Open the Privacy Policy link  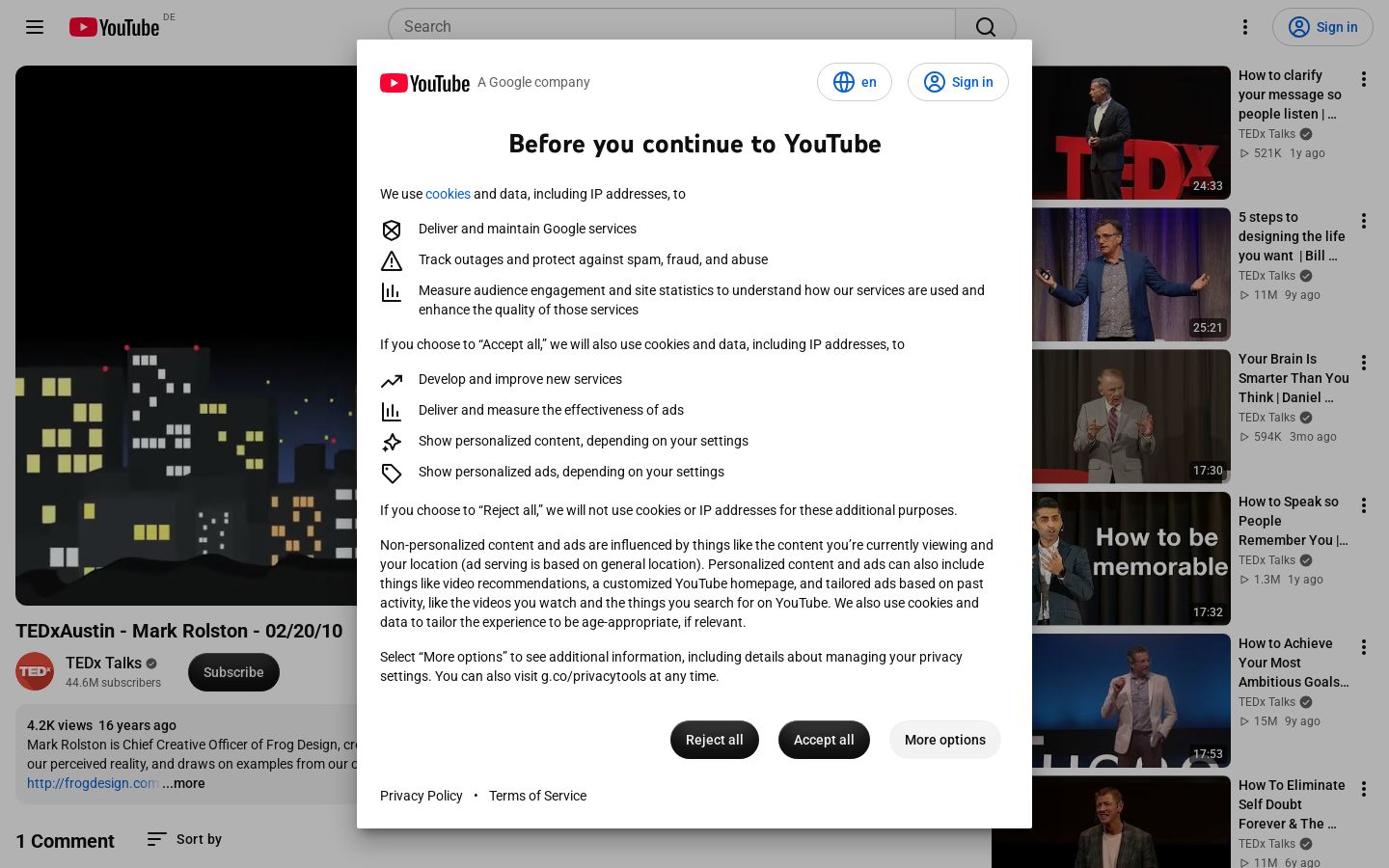[422, 796]
